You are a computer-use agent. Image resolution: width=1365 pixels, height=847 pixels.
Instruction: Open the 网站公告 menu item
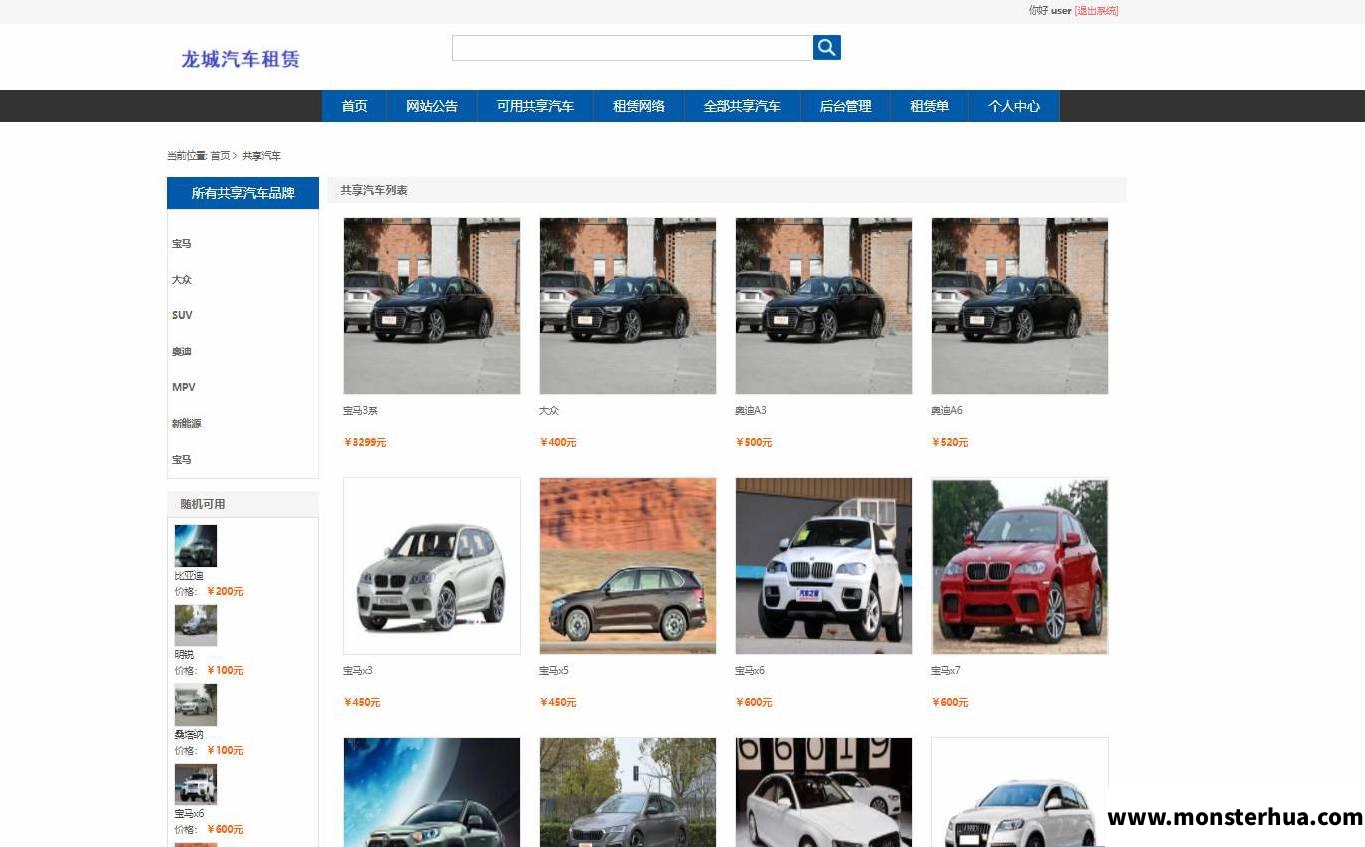tap(432, 106)
